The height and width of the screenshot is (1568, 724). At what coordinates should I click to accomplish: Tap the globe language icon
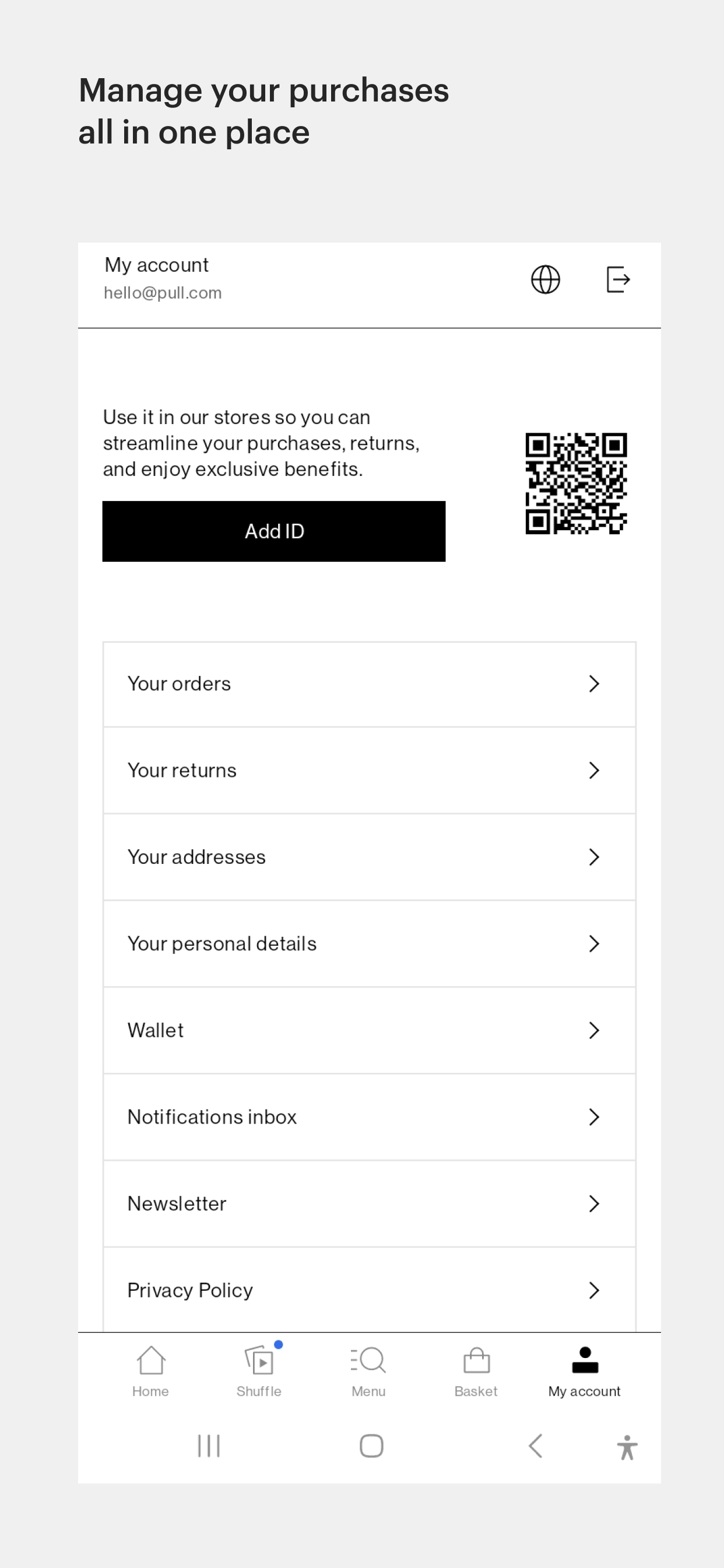pos(545,279)
